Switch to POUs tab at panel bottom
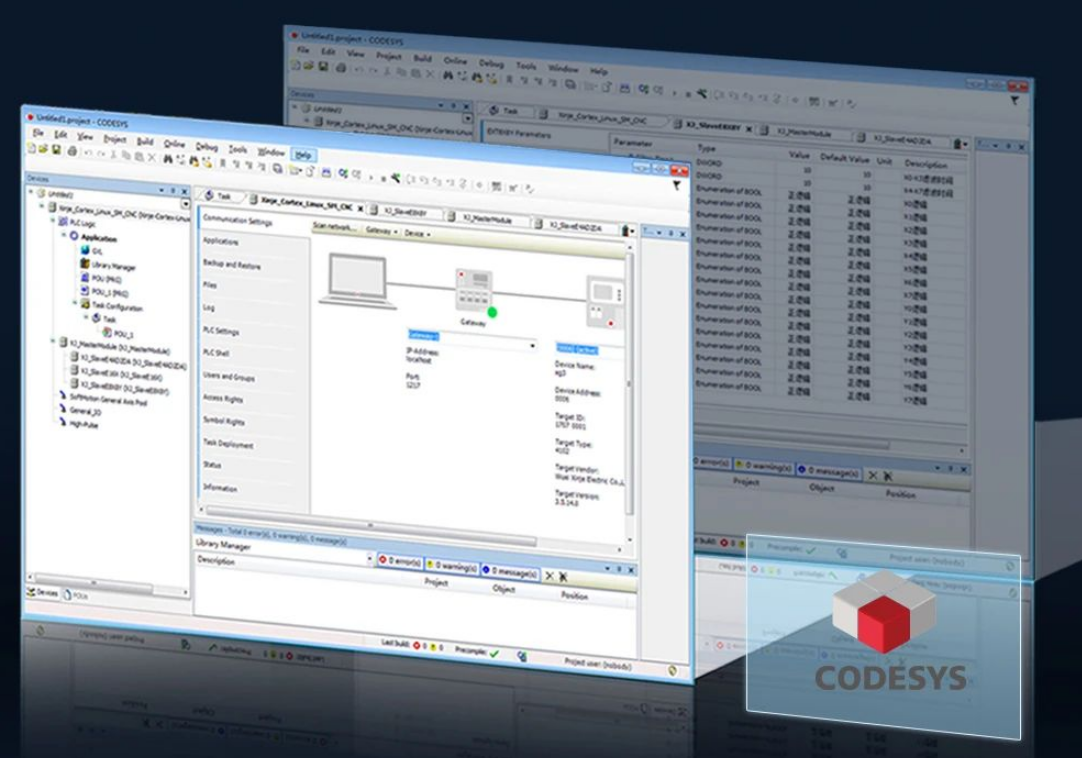The height and width of the screenshot is (758, 1082). tap(76, 594)
